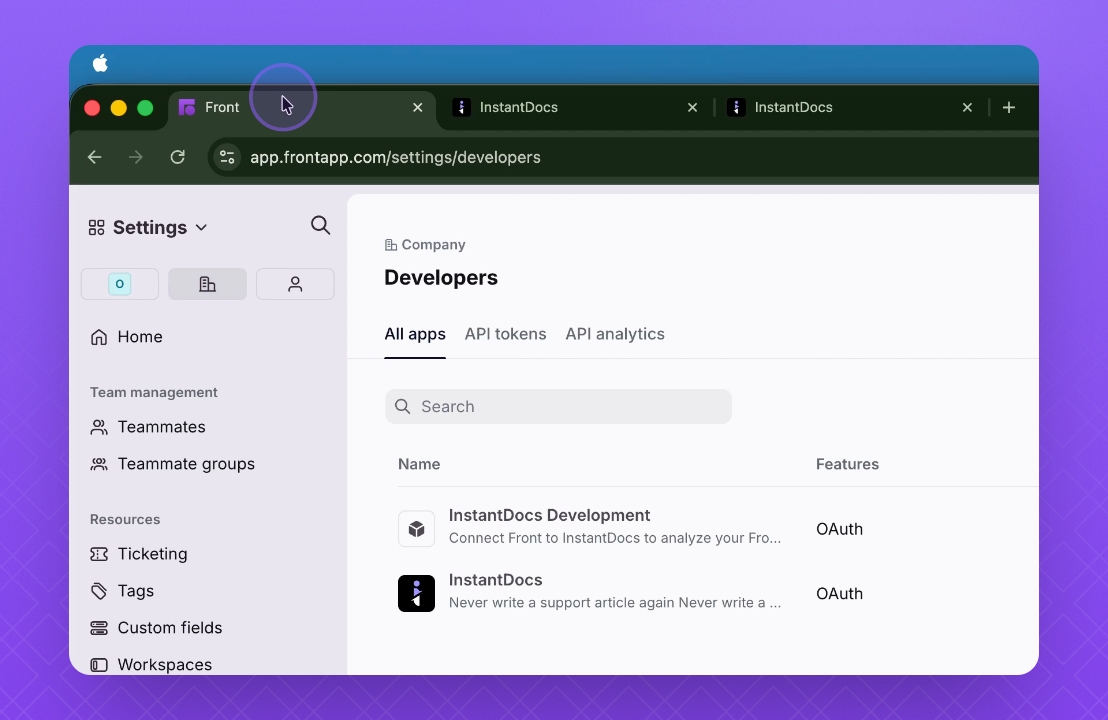Screen dimensions: 1108x720
Task: Select the Company settings scope button
Action: [x=207, y=284]
